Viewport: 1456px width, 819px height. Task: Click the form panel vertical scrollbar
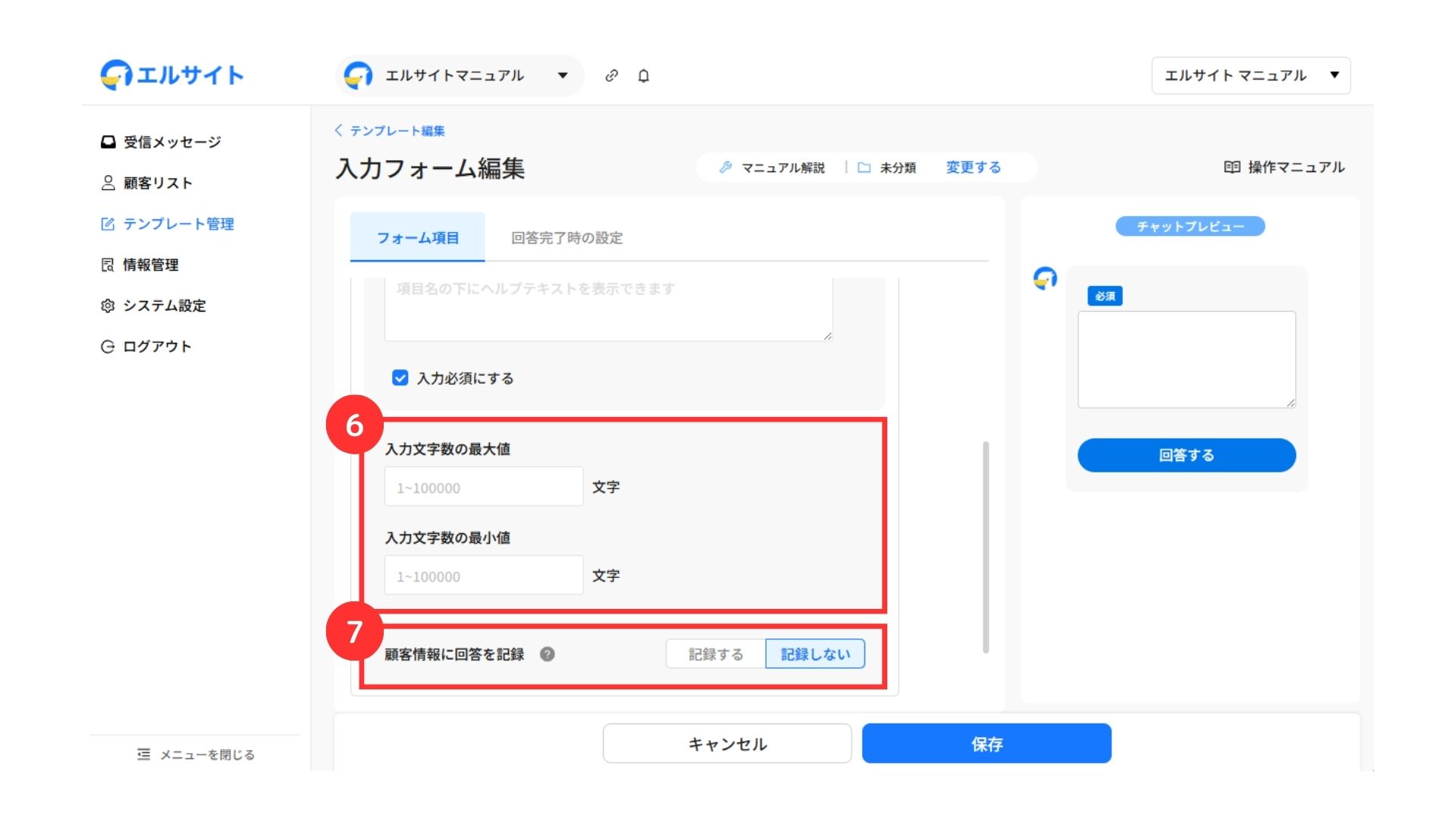pos(985,546)
